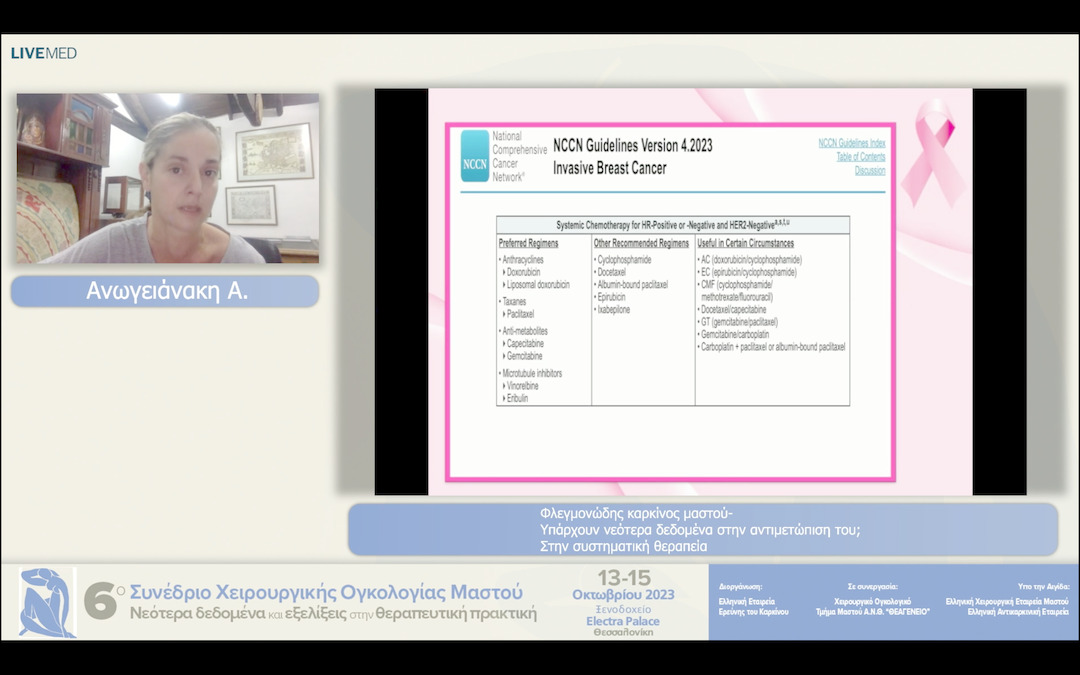Click the blue figure conference logo
Screen dimensions: 1080x675
point(47,602)
